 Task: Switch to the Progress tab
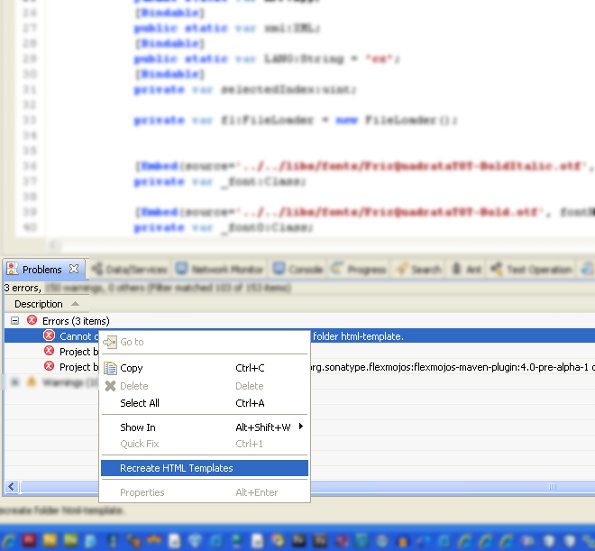(x=358, y=269)
